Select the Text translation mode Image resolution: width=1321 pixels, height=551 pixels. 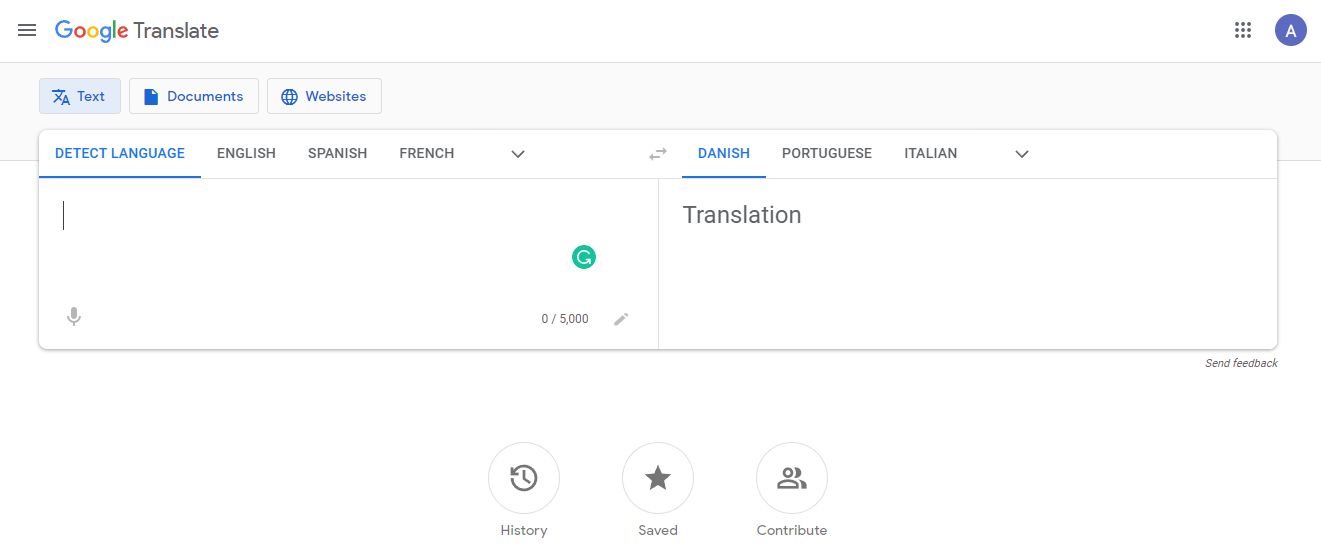click(x=80, y=96)
